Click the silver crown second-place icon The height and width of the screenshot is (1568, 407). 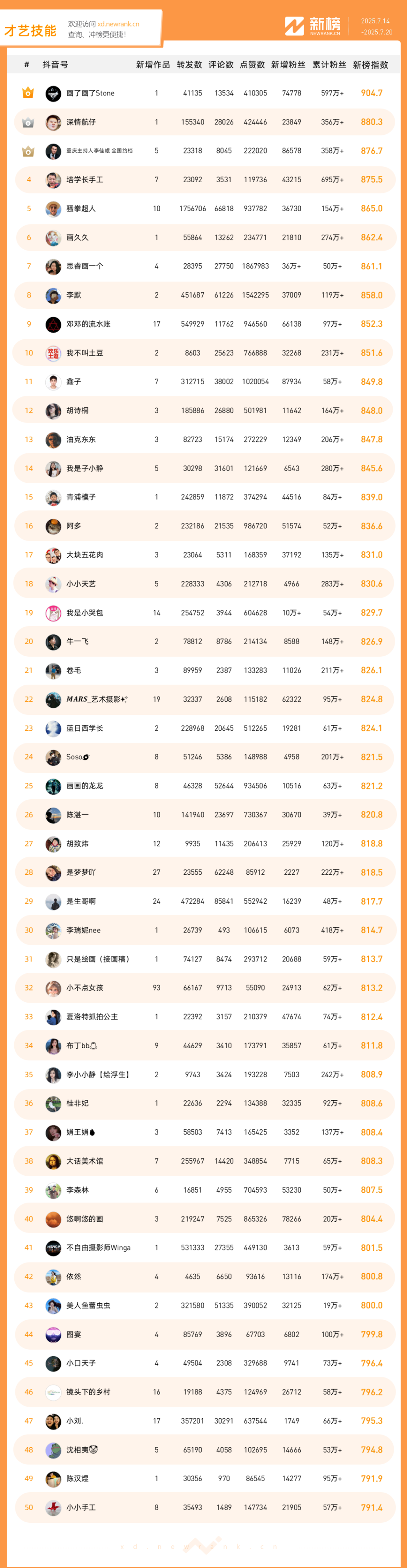[x=28, y=122]
